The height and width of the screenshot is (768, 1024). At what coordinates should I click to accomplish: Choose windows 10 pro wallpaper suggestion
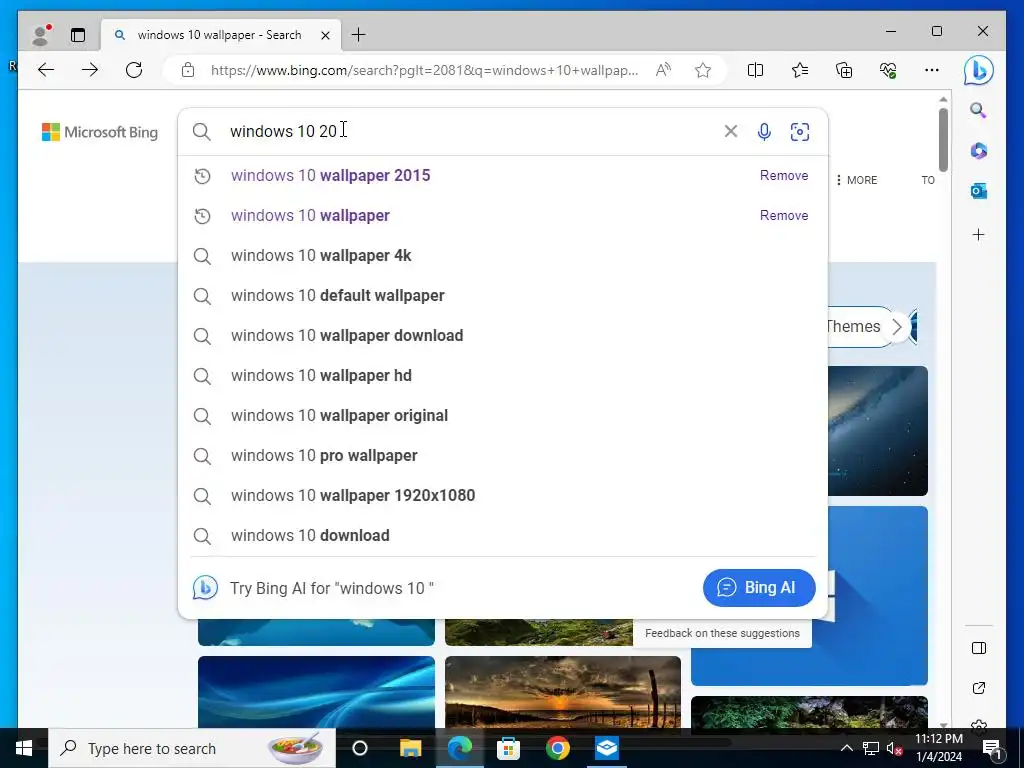(503, 455)
